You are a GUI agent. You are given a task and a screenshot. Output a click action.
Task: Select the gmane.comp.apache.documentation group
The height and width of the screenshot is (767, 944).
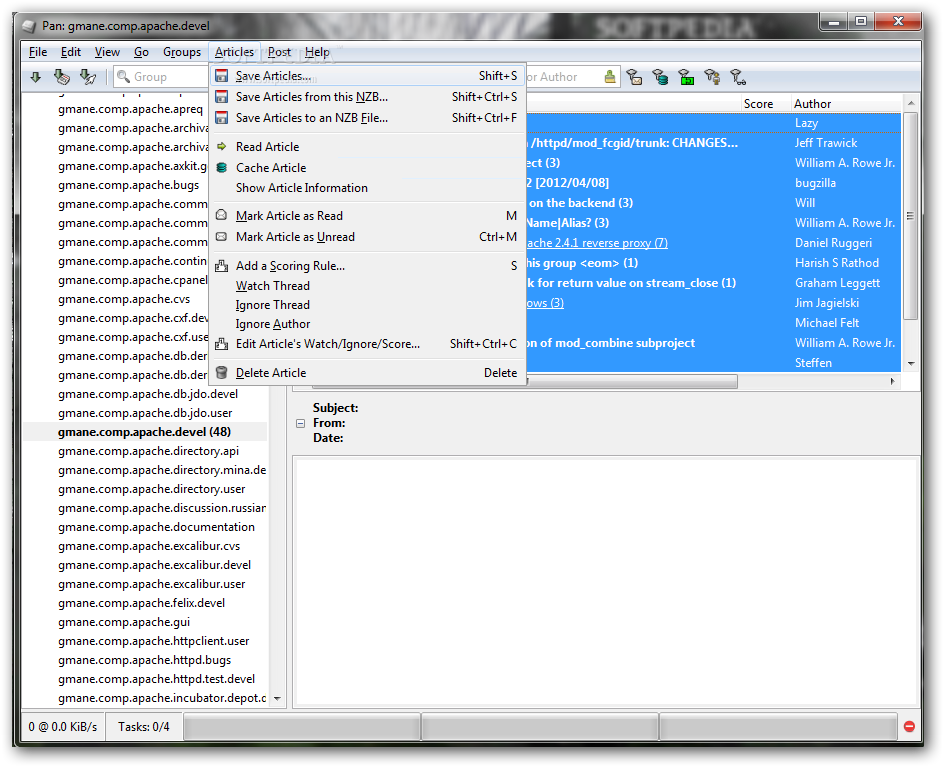tap(157, 527)
